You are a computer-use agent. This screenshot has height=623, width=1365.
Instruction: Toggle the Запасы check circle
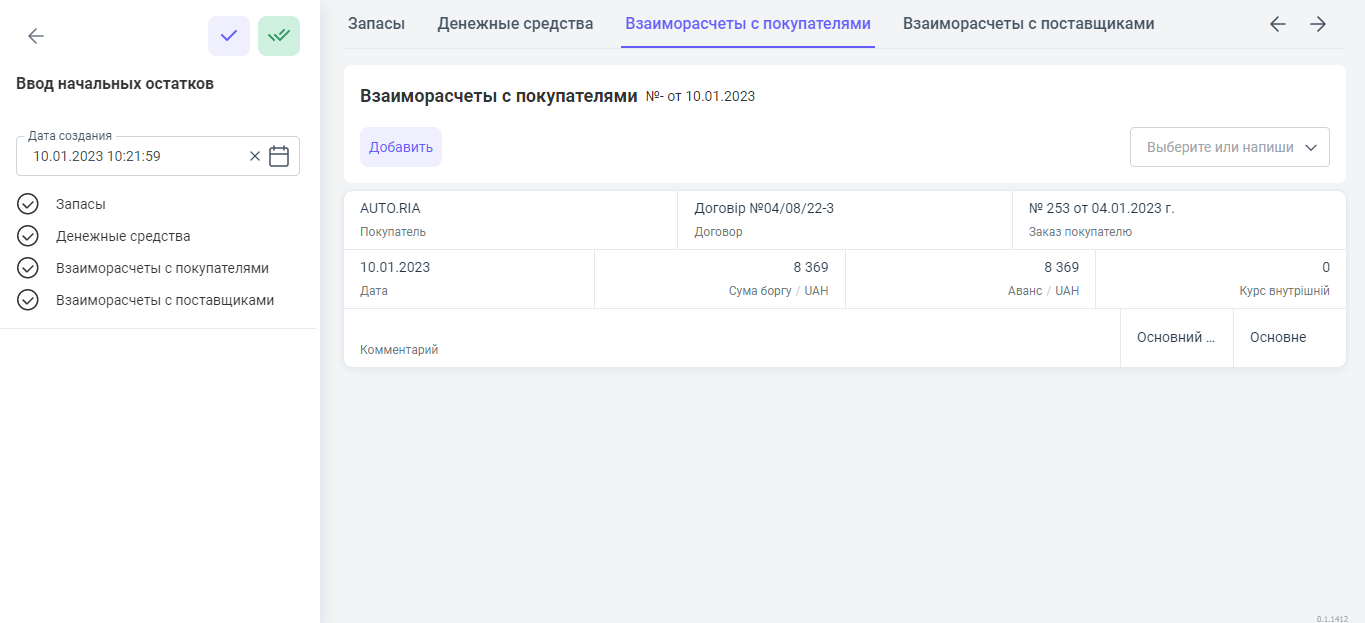(28, 204)
